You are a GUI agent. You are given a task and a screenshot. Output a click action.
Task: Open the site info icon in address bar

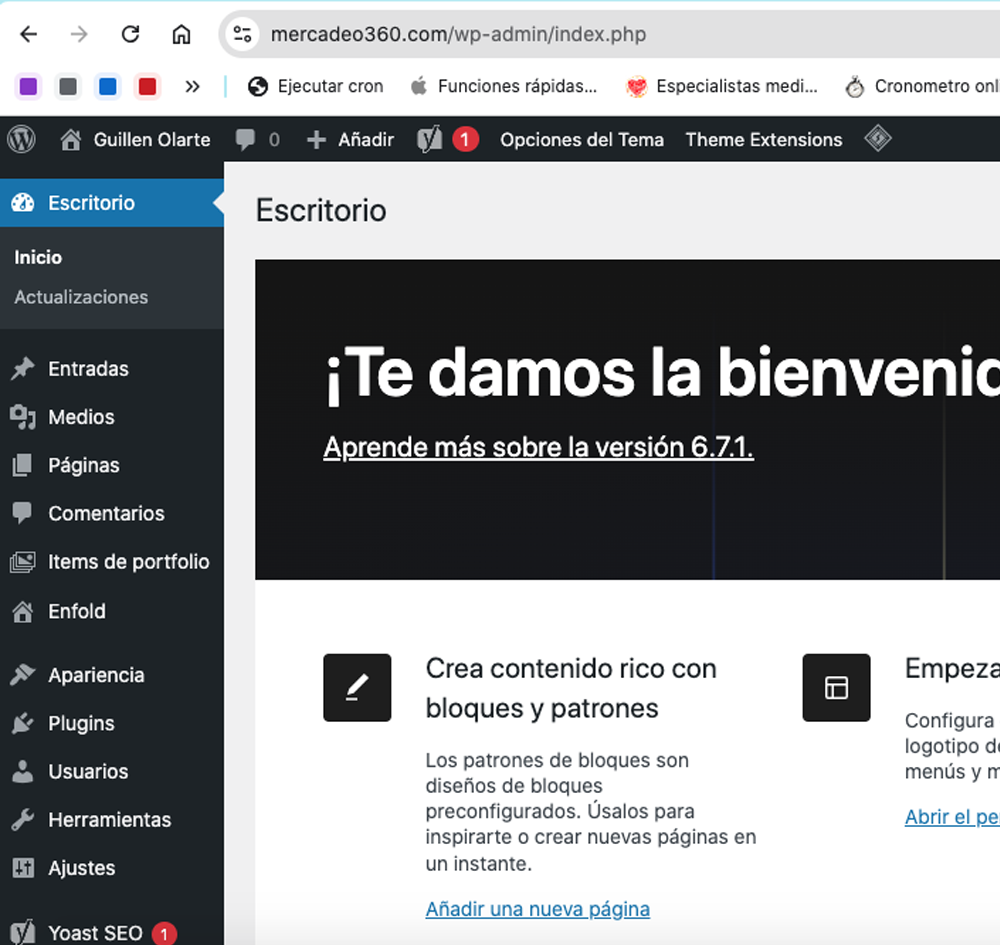[x=243, y=34]
